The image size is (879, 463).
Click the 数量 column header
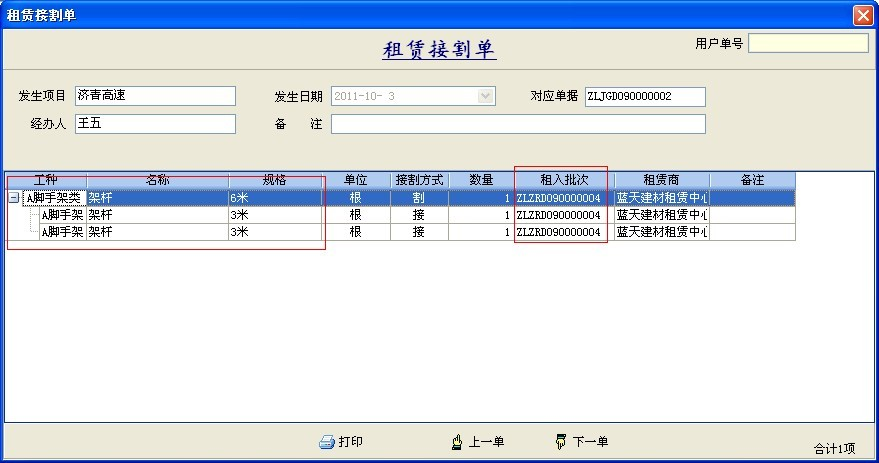(x=481, y=180)
